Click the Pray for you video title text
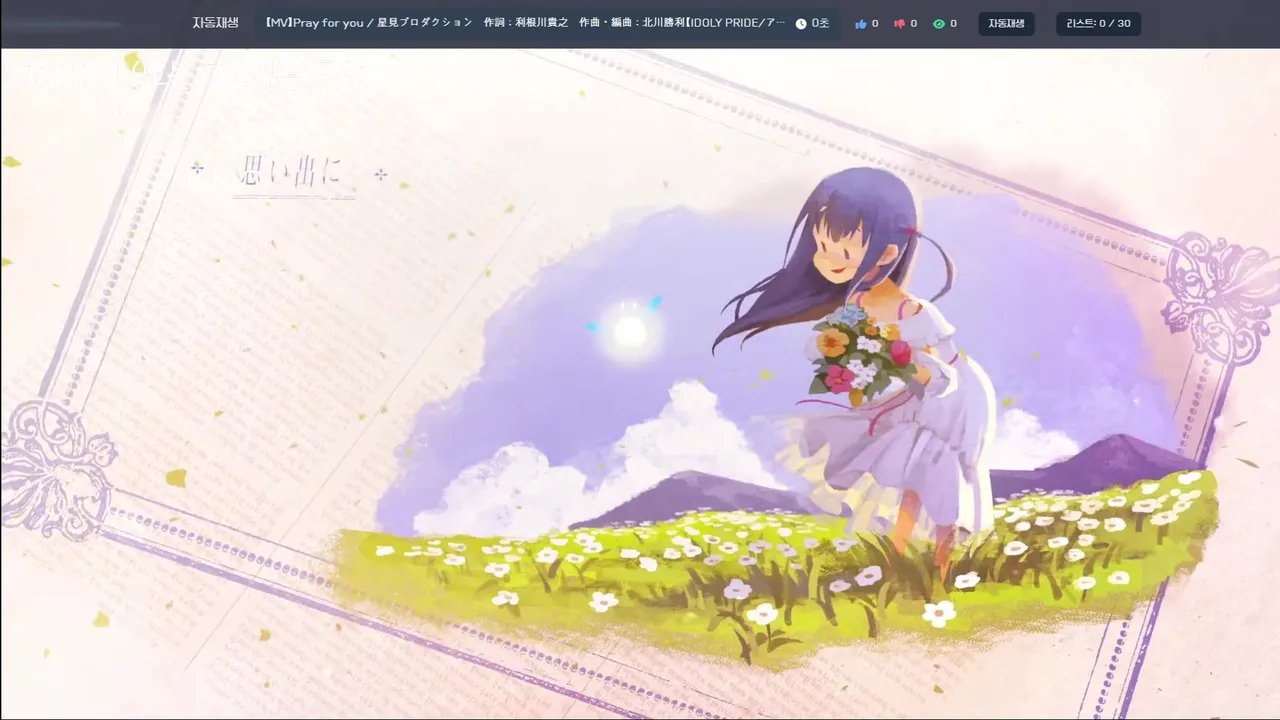1280x720 pixels. tap(525, 23)
